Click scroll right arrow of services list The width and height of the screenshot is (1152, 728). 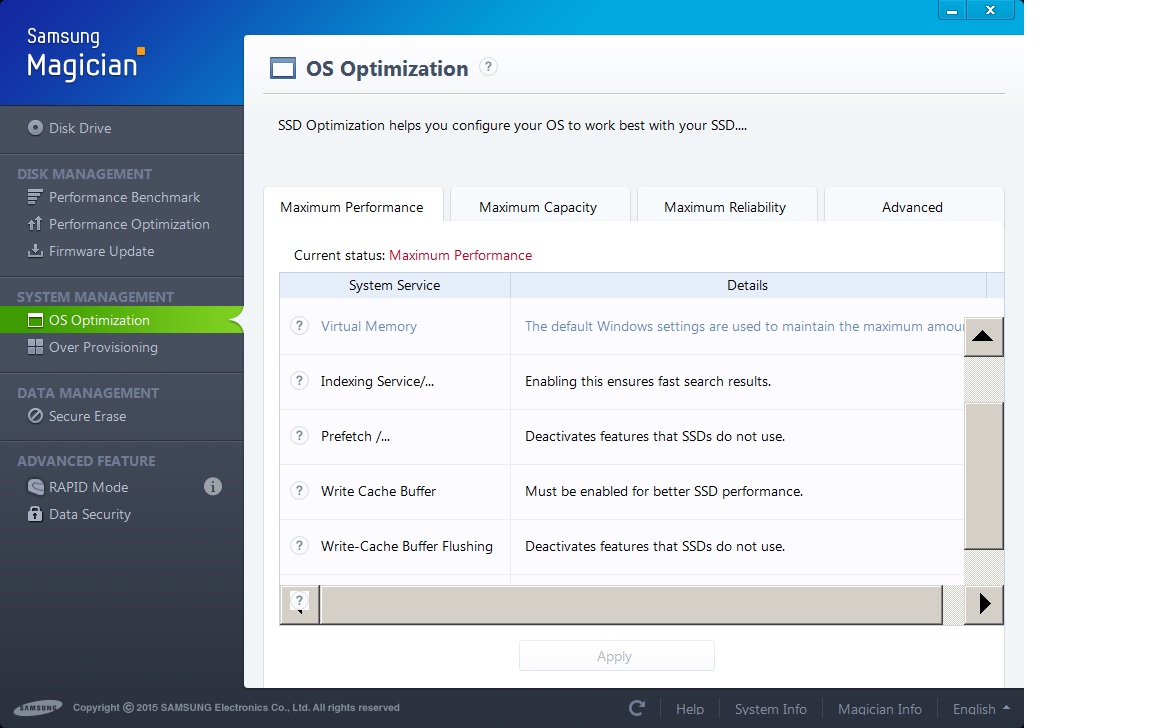[x=984, y=604]
